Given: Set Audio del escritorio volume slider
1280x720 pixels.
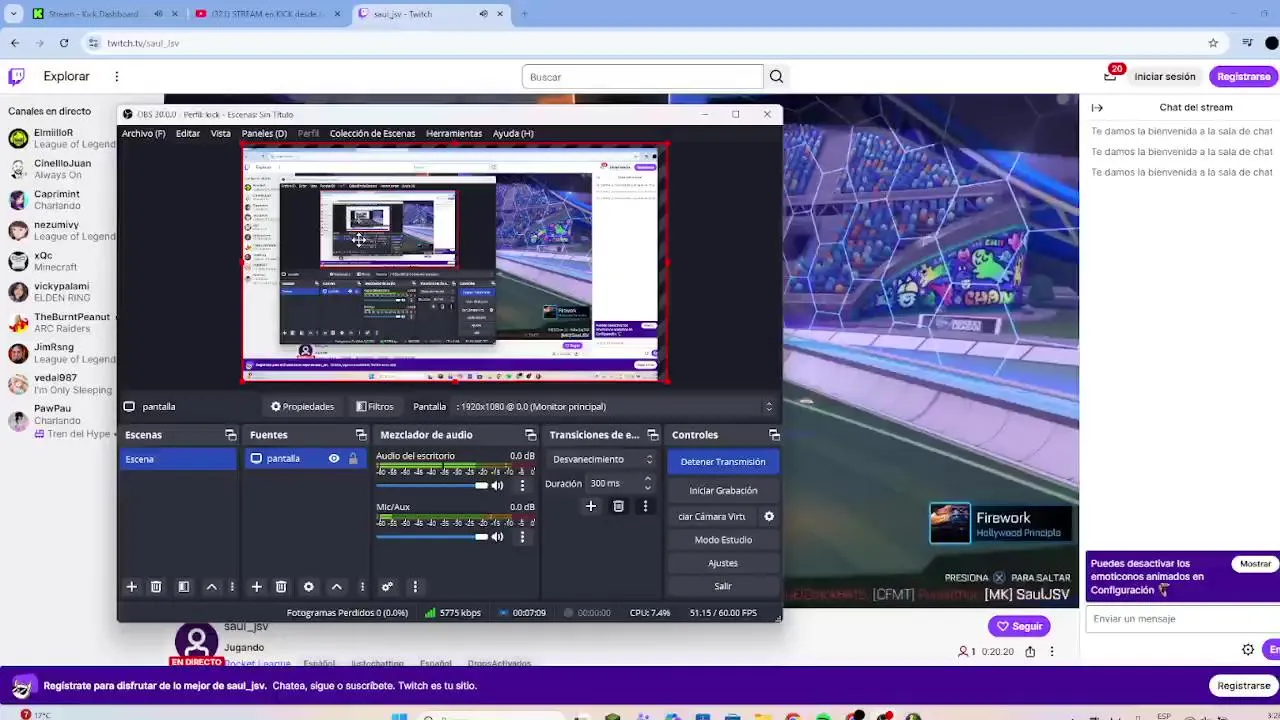Looking at the screenshot, I should point(432,485).
